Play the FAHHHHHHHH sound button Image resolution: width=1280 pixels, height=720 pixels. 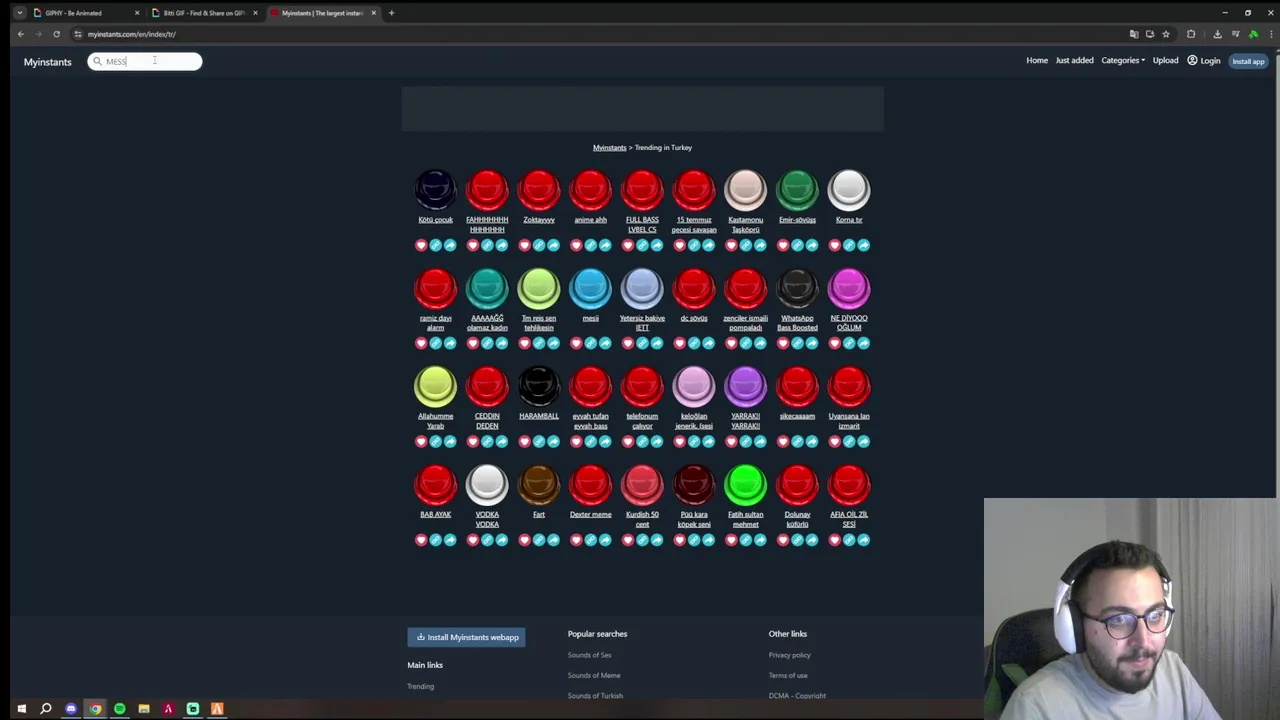click(487, 190)
